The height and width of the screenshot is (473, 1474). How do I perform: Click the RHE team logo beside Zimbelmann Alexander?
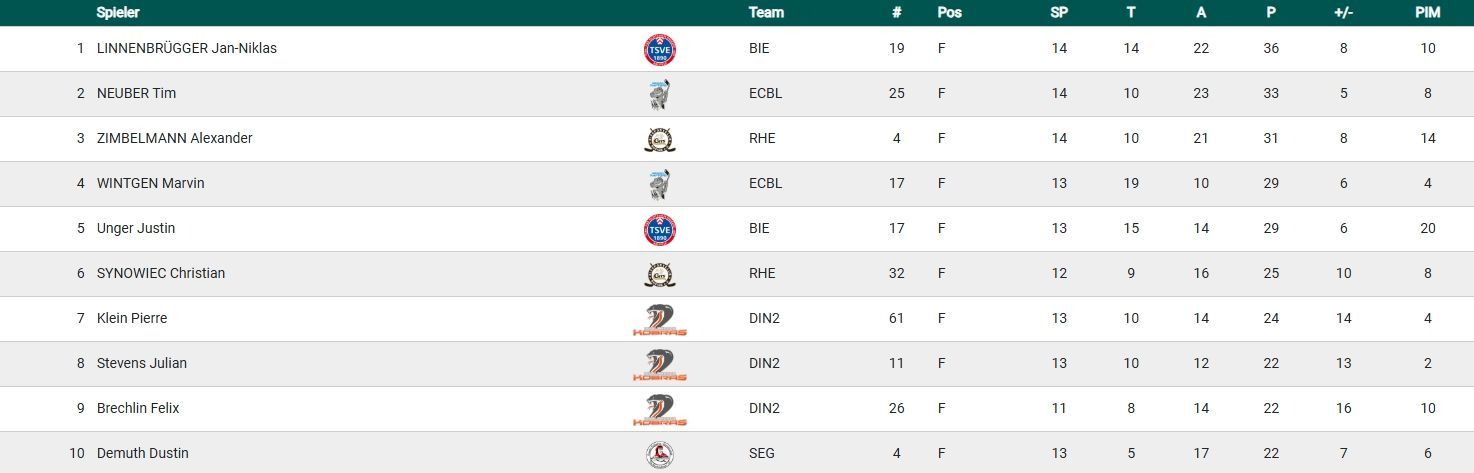pyautogui.click(x=659, y=139)
